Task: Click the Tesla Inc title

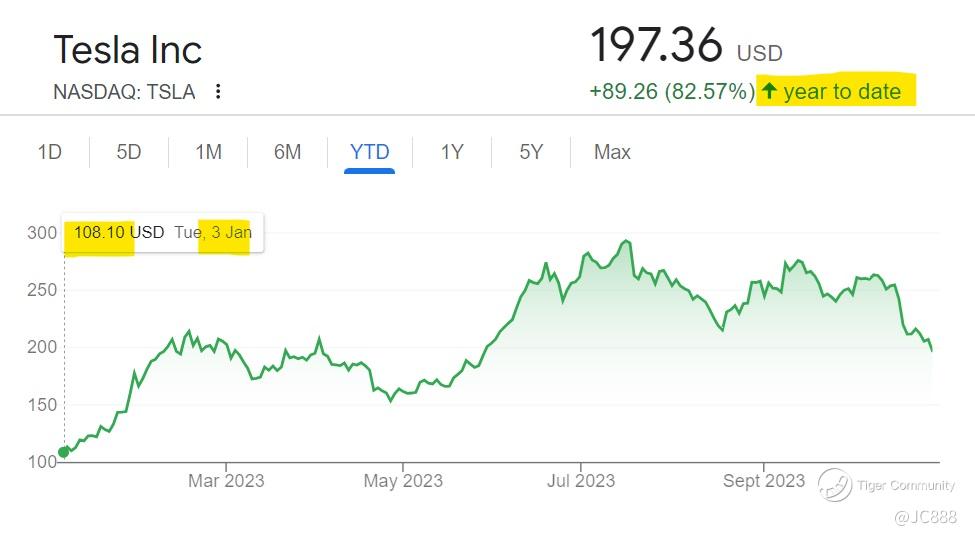Action: coord(128,50)
